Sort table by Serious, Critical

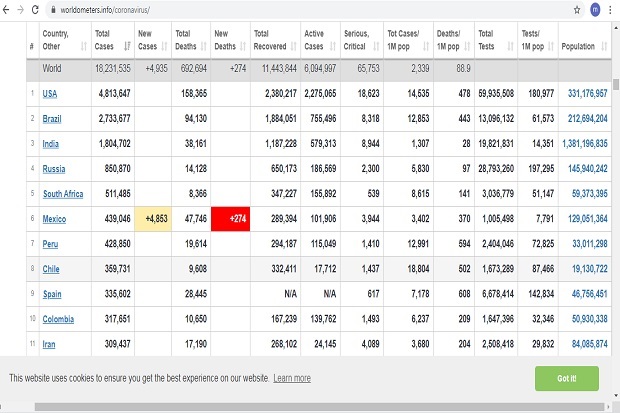pyautogui.click(x=362, y=40)
